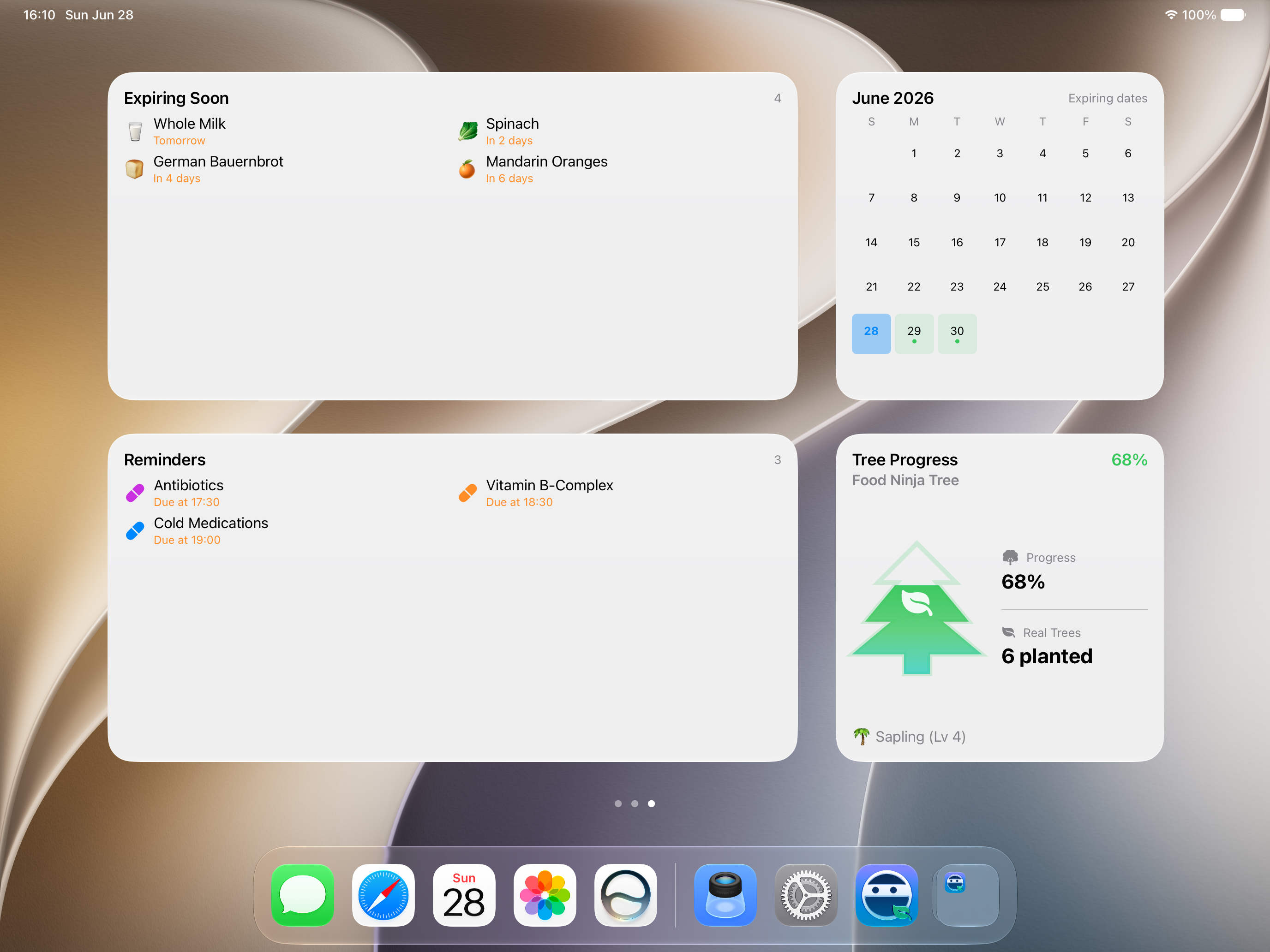Screen dimensions: 1270x952
Task: Tap the Sapling (Lv 4) label
Action: [920, 736]
